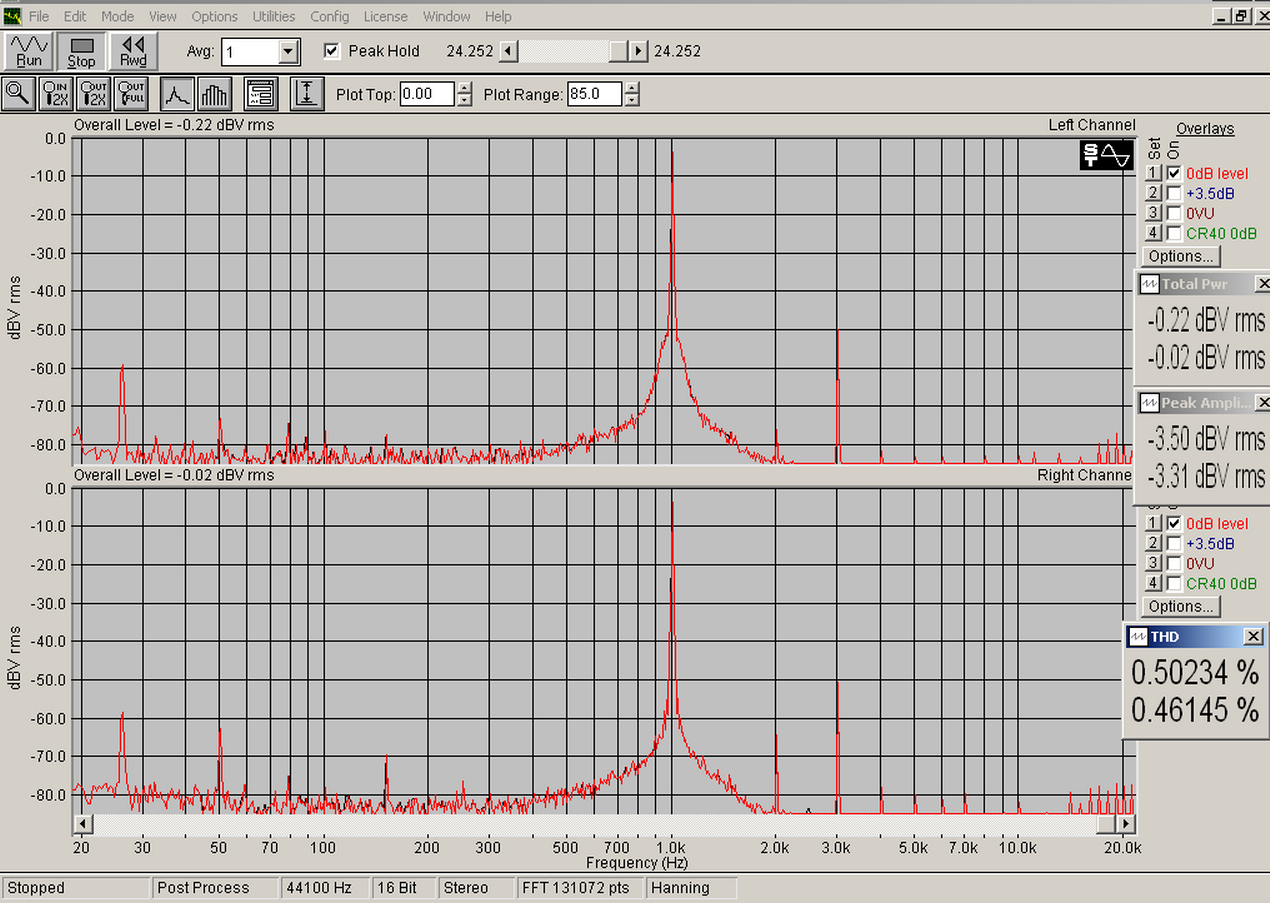Screen dimensions: 1270x903
Task: Enable Right Channel CR40 0dB overlay
Action: pos(1174,583)
